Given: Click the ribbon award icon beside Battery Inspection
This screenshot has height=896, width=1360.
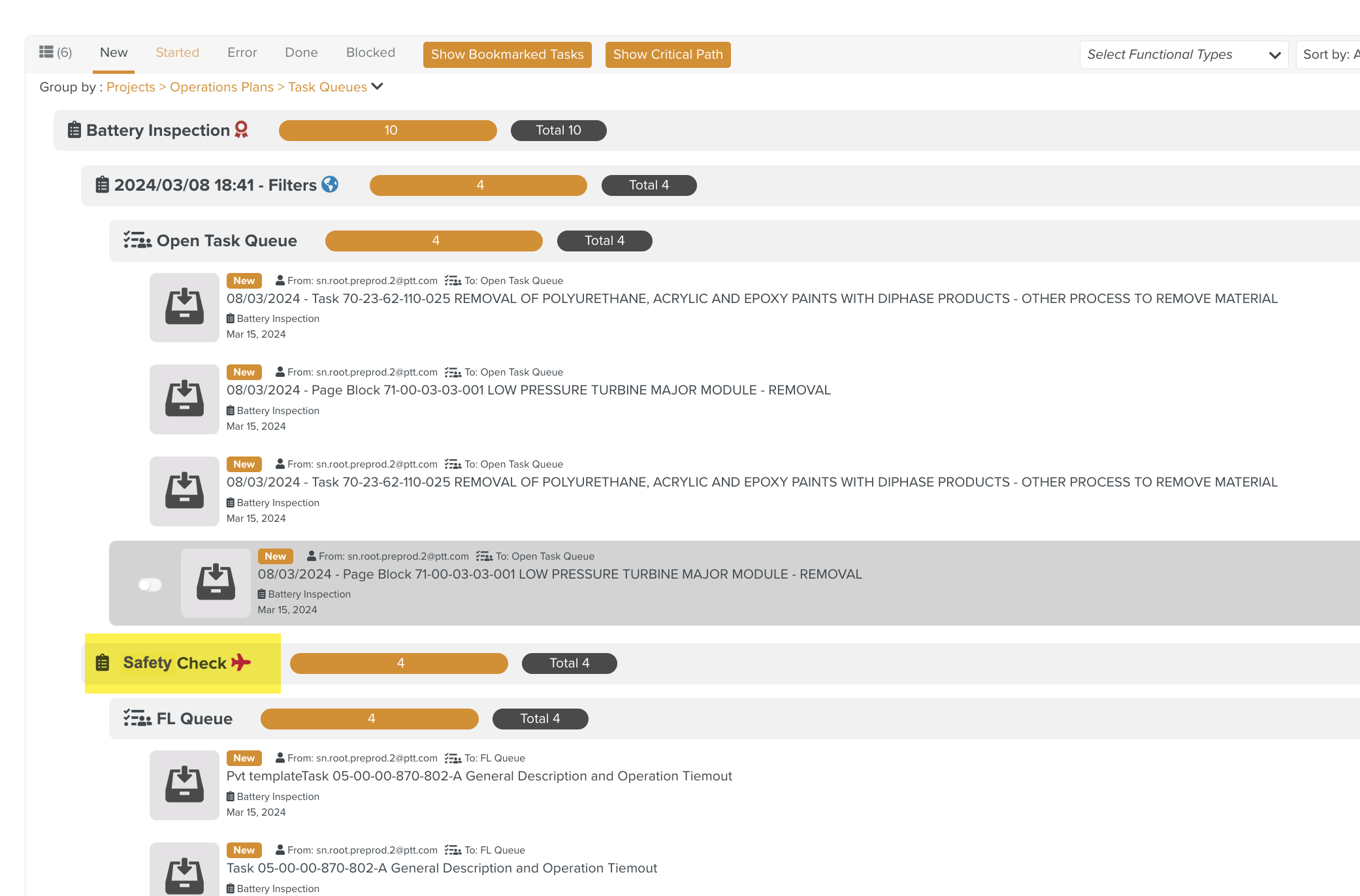Looking at the screenshot, I should point(240,130).
